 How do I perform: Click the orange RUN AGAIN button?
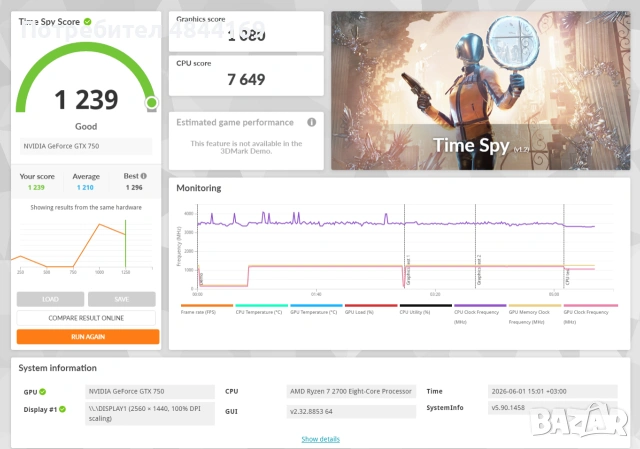[88, 337]
